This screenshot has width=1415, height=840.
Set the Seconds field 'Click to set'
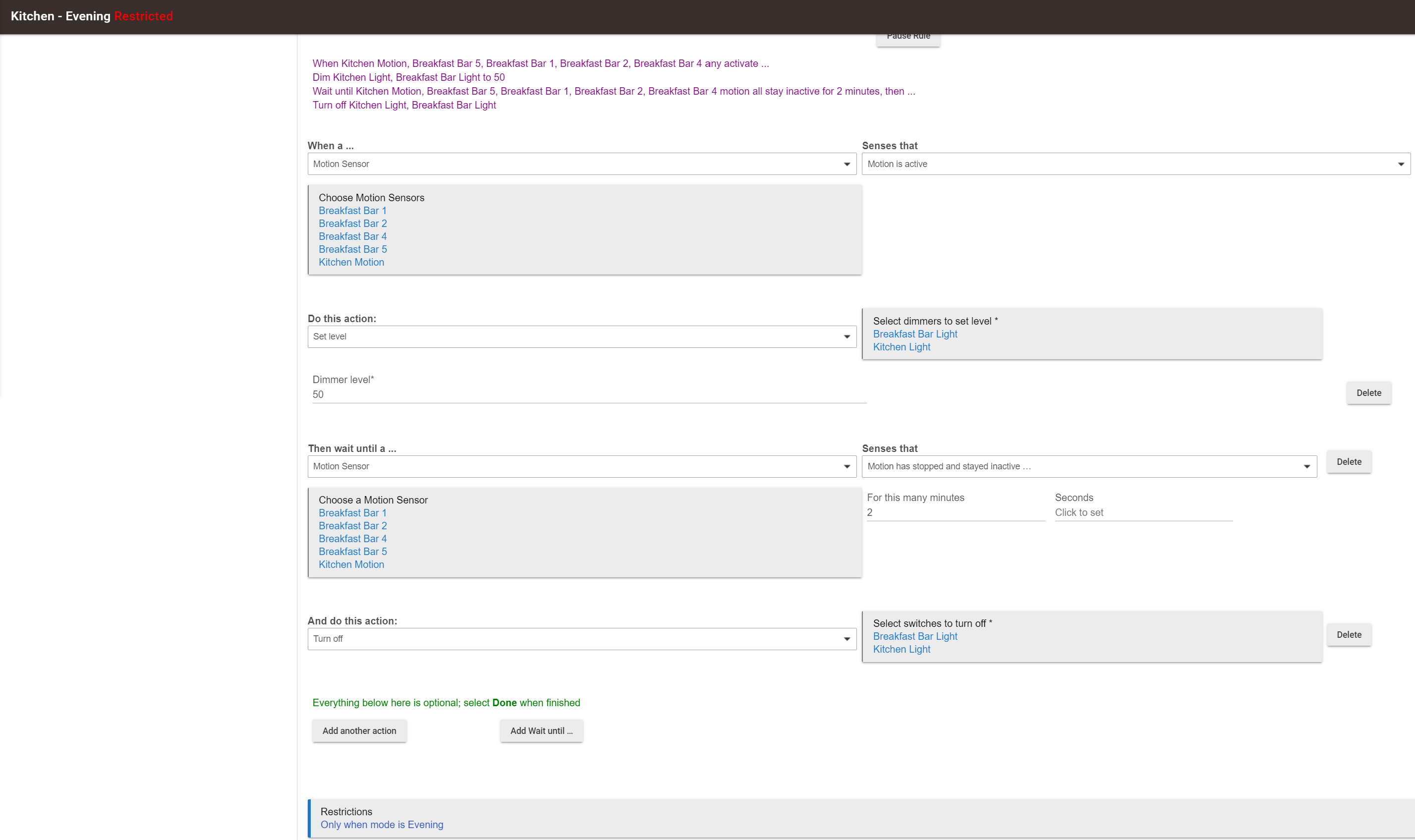[1143, 512]
